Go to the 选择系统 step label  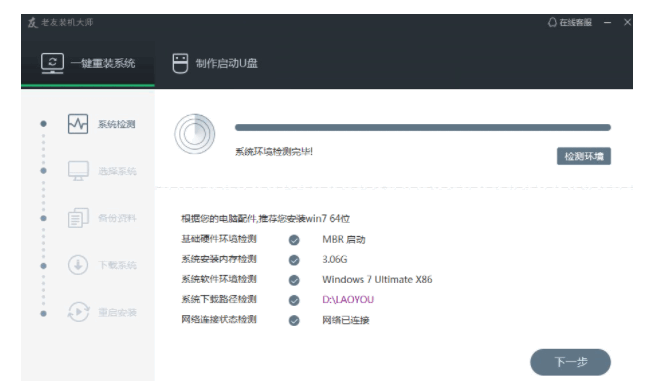click(117, 171)
